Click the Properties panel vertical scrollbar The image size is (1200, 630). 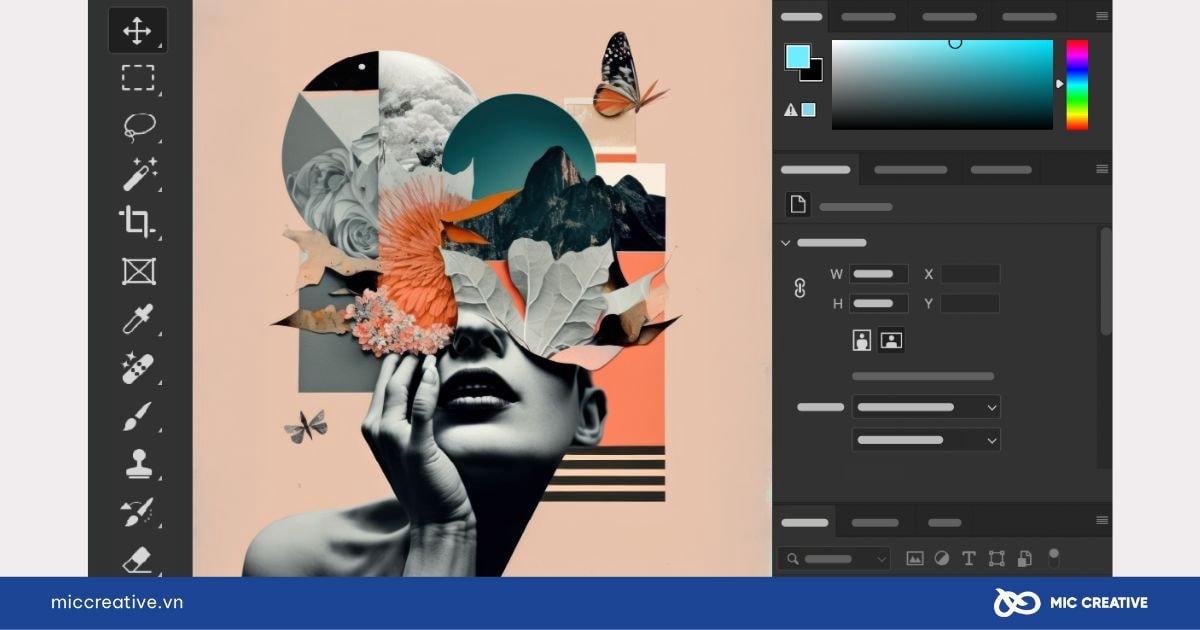coord(1105,282)
